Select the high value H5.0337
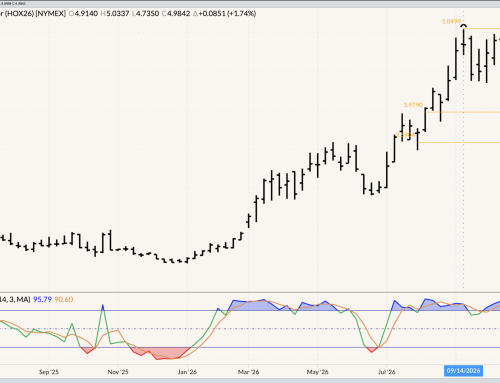 pos(115,14)
